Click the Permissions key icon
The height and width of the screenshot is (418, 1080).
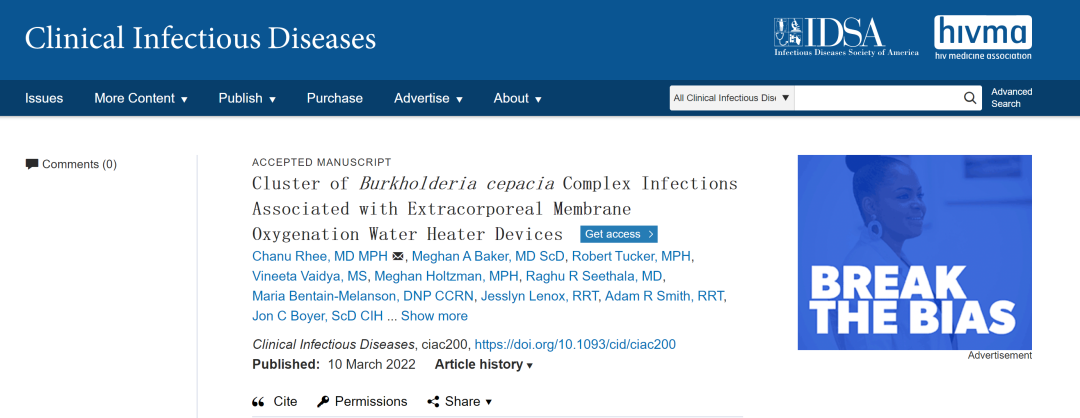[323, 401]
